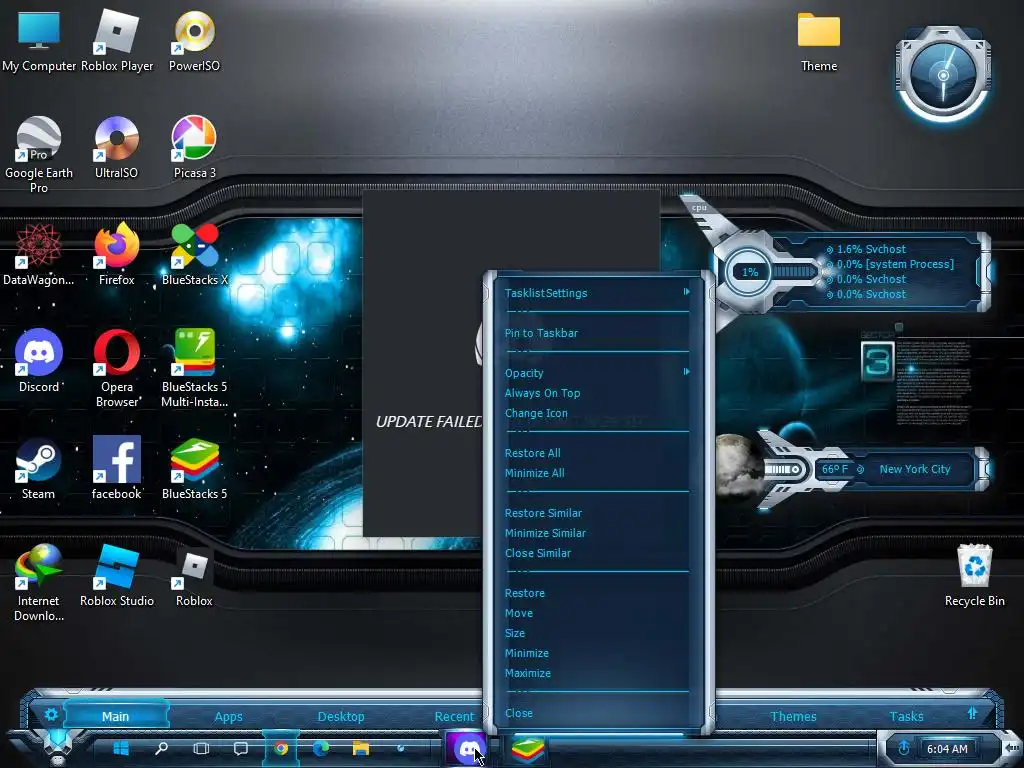Click the Discord taskbar button

click(466, 748)
